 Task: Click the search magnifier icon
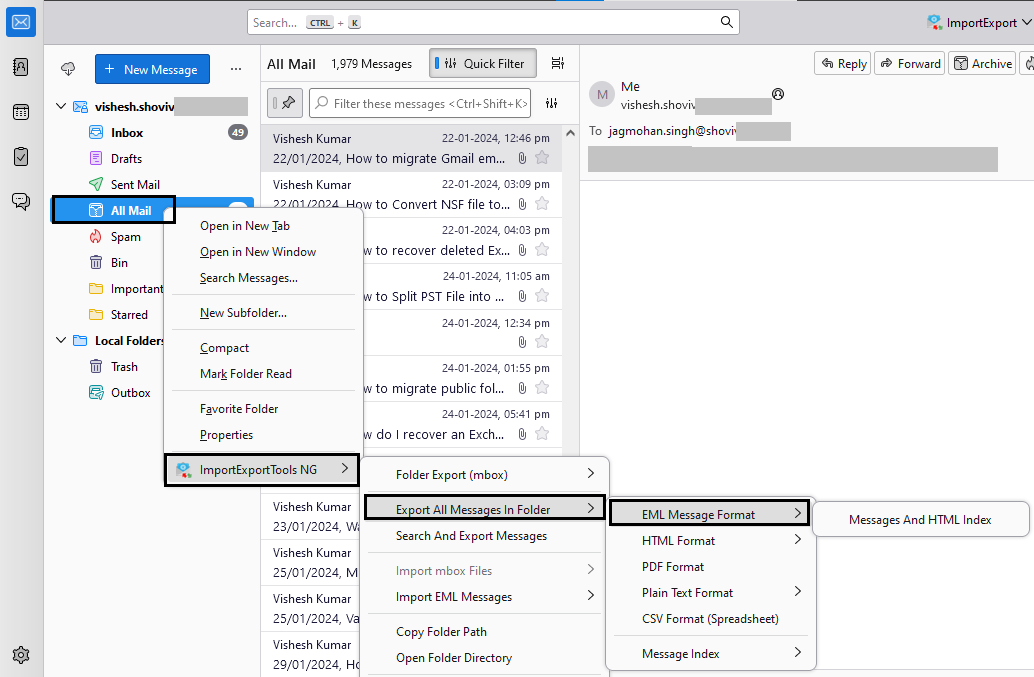(726, 22)
